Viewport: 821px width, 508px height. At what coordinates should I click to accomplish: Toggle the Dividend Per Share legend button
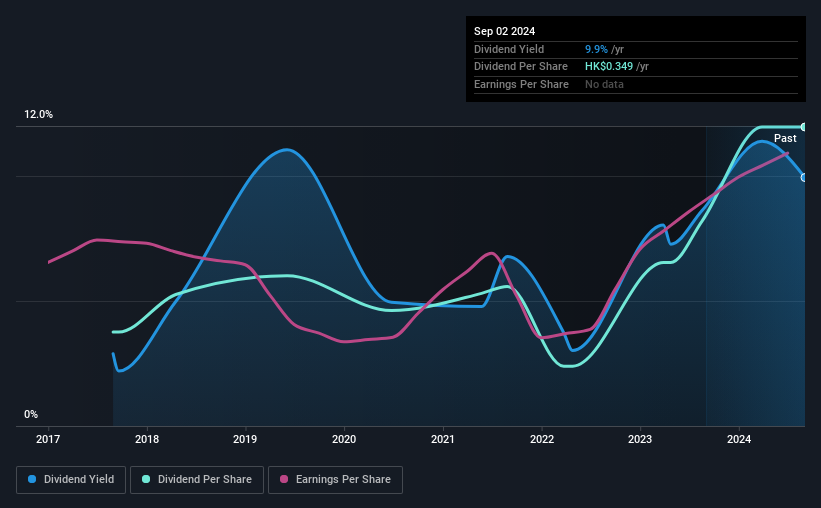(x=197, y=480)
